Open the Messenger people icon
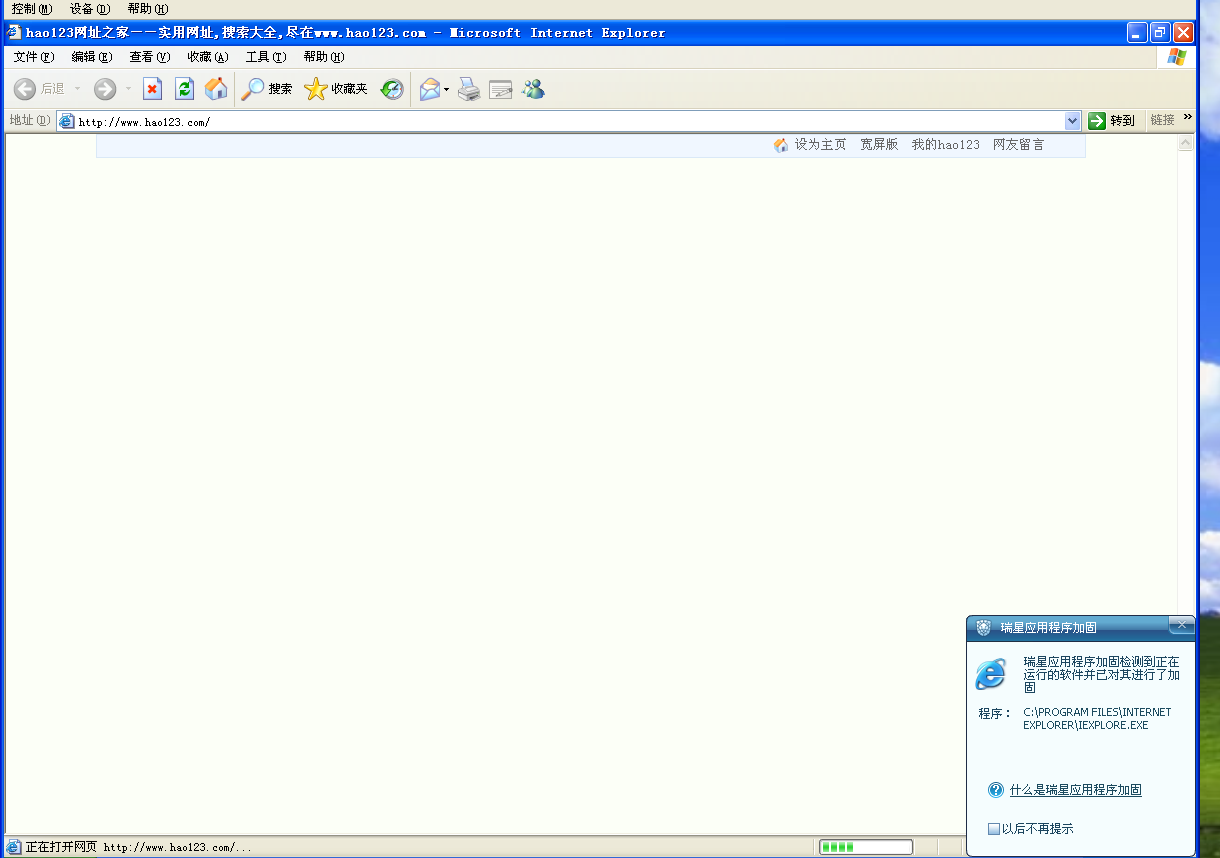 pos(533,89)
